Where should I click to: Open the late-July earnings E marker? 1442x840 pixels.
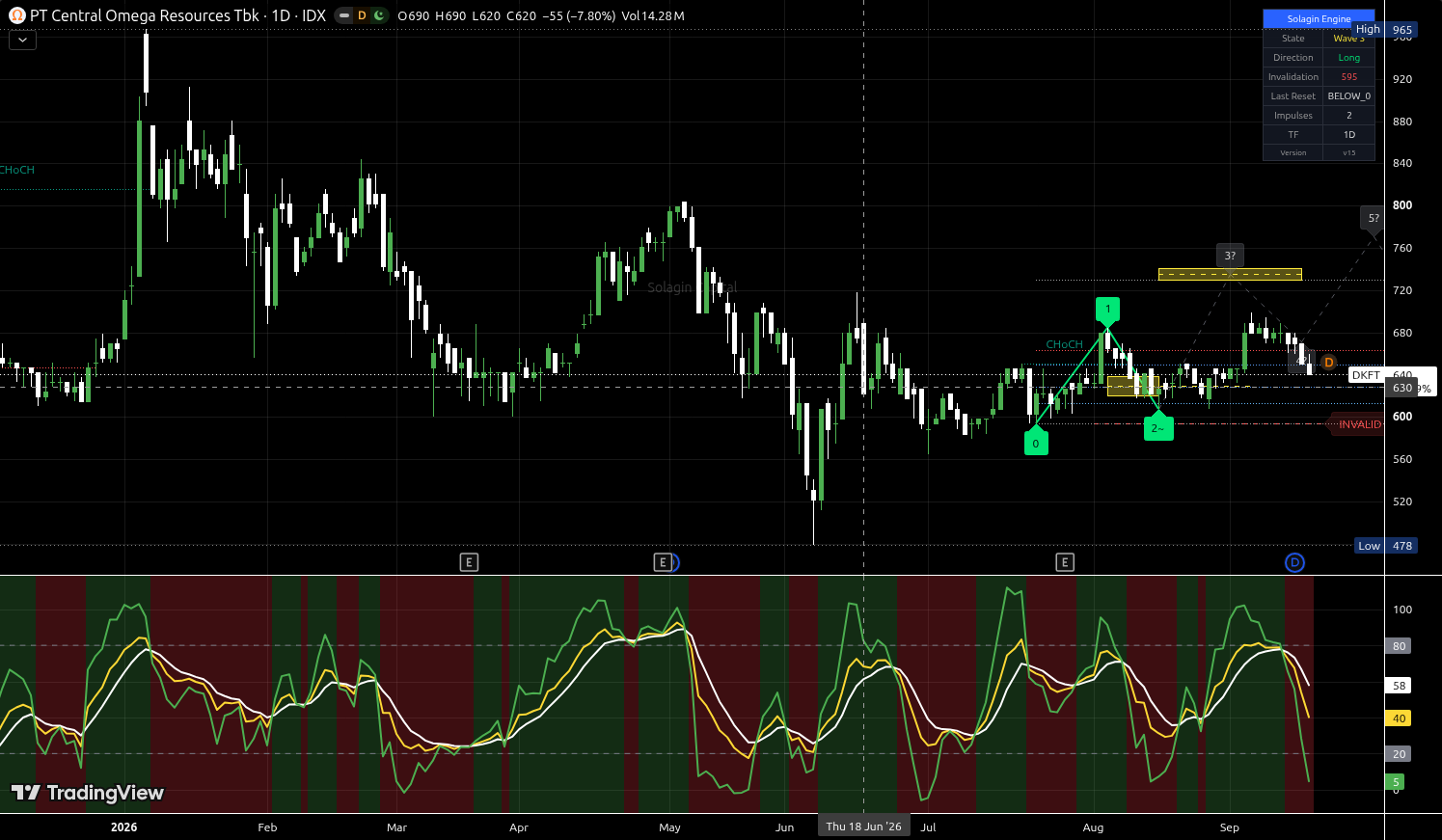1065,562
